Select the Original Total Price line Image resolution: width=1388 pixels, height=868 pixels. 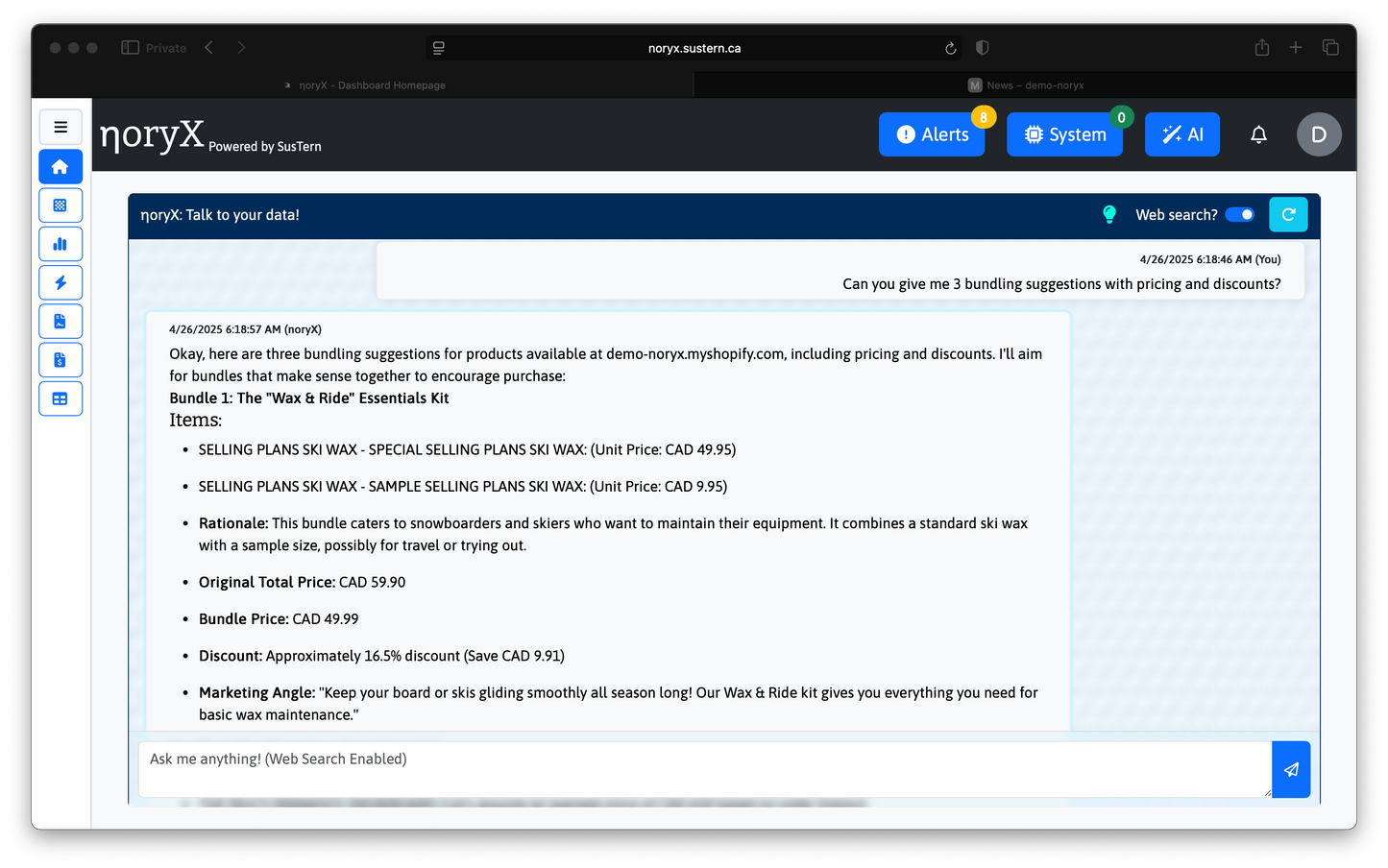point(302,583)
